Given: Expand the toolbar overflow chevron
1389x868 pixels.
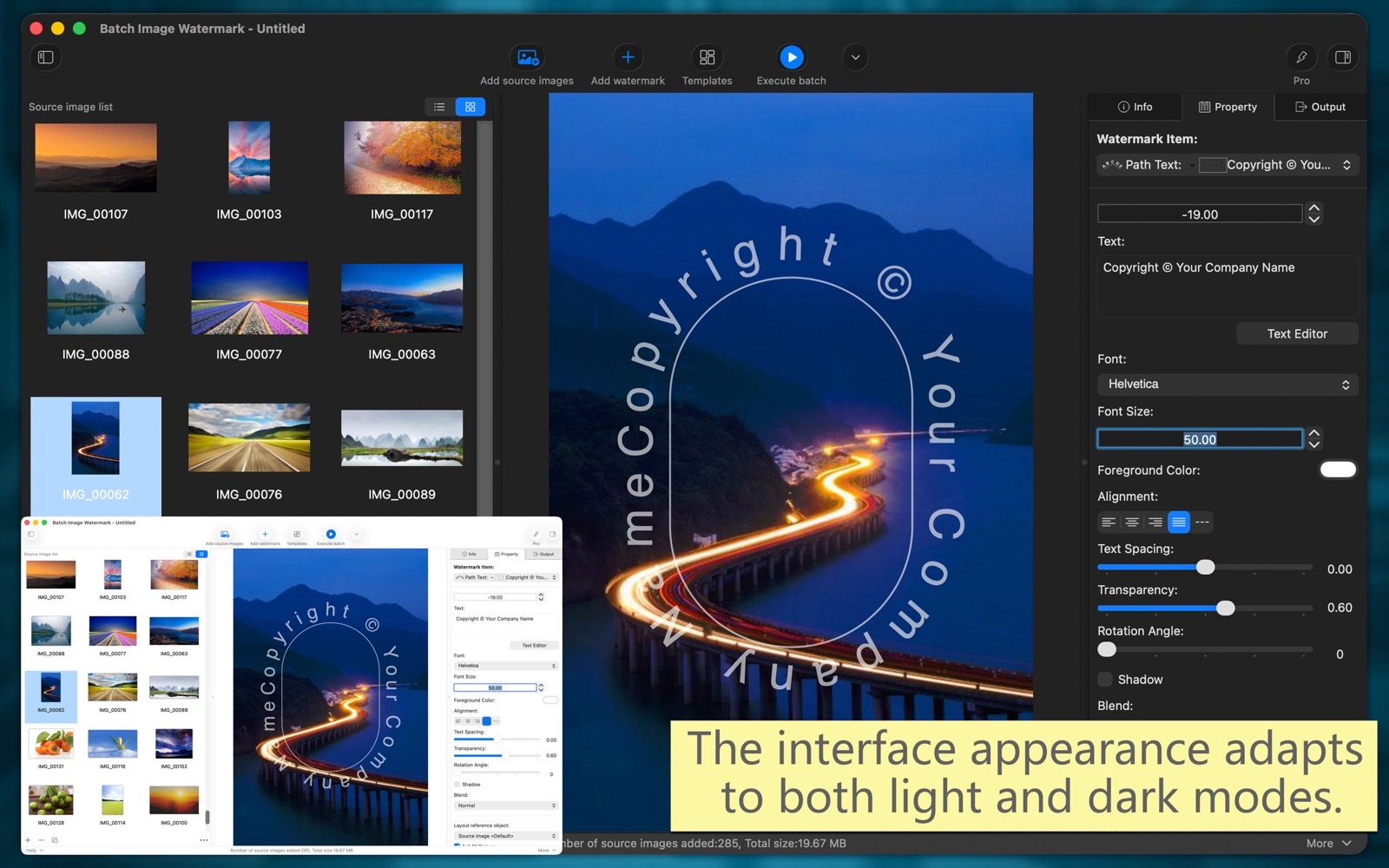Looking at the screenshot, I should coord(855,57).
